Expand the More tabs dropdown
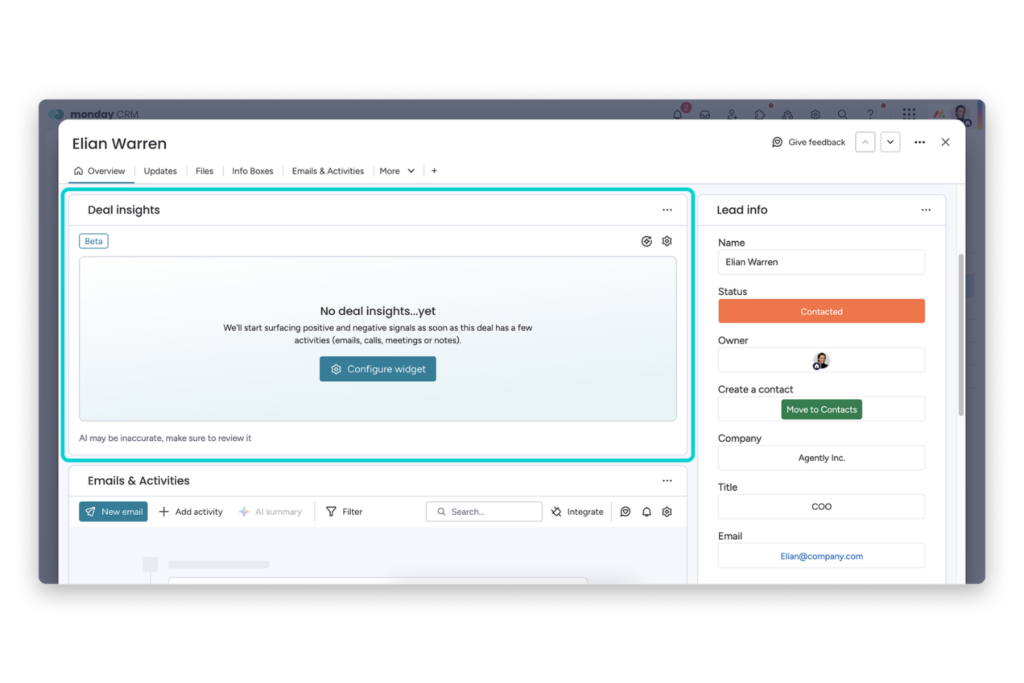 tap(397, 171)
